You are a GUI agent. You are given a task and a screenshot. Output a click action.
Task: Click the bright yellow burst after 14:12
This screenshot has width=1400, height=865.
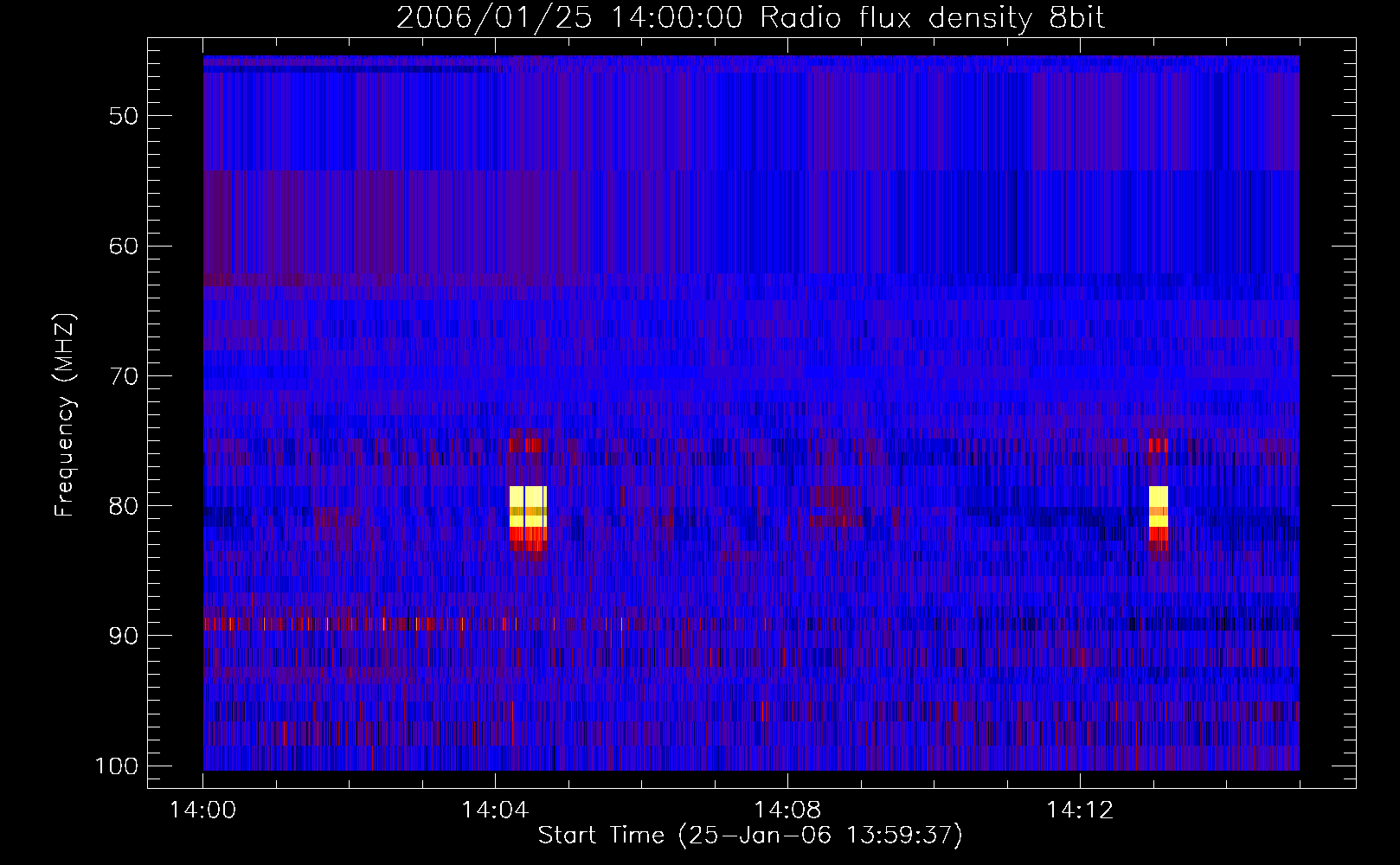[1159, 507]
